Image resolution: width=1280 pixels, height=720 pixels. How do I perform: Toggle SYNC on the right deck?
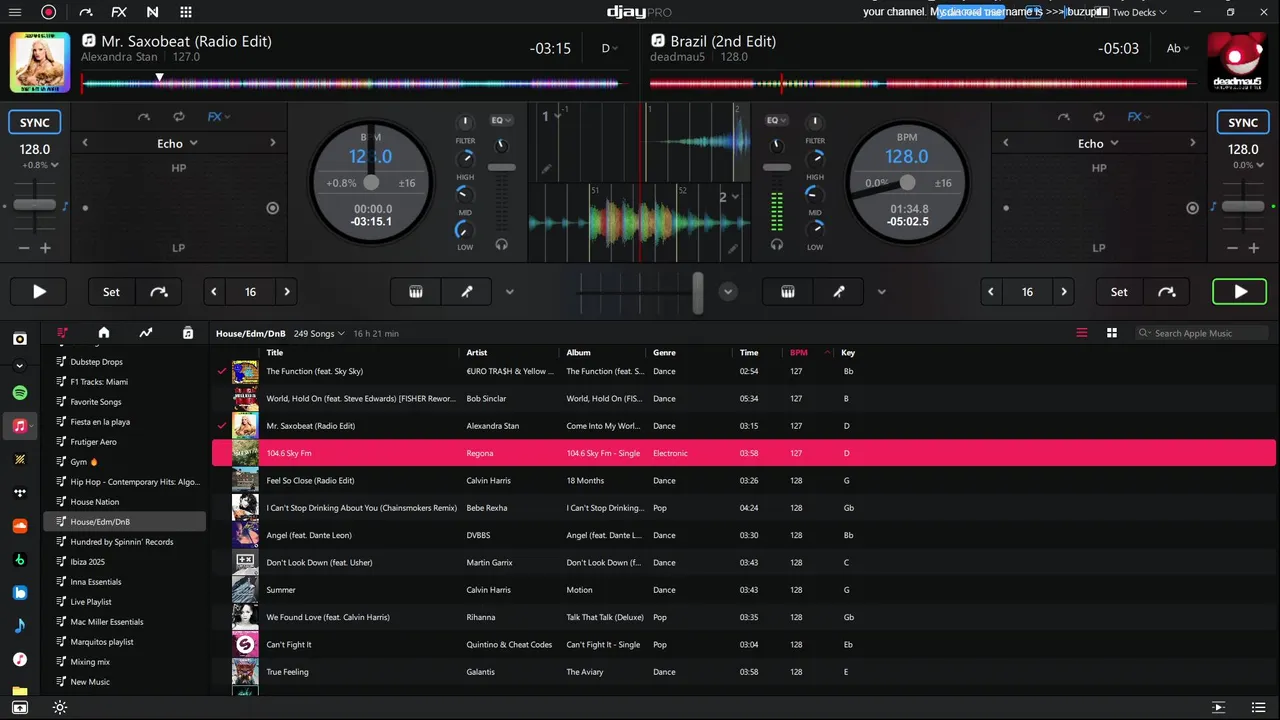[x=1243, y=122]
